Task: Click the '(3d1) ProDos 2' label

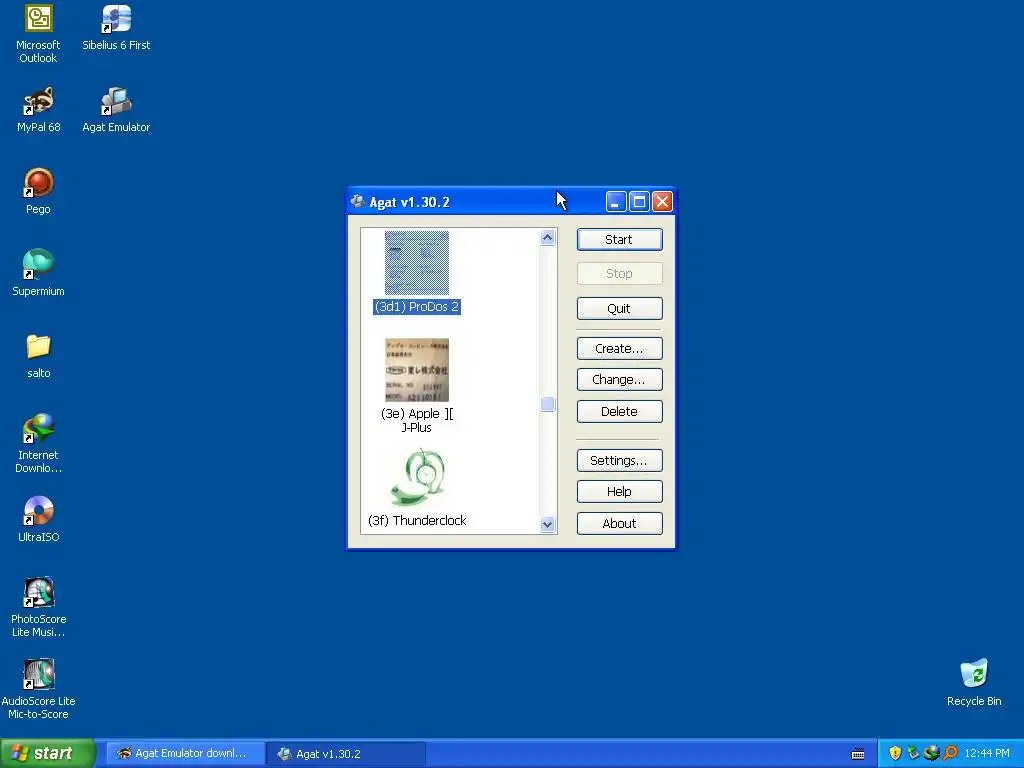Action: tap(417, 307)
